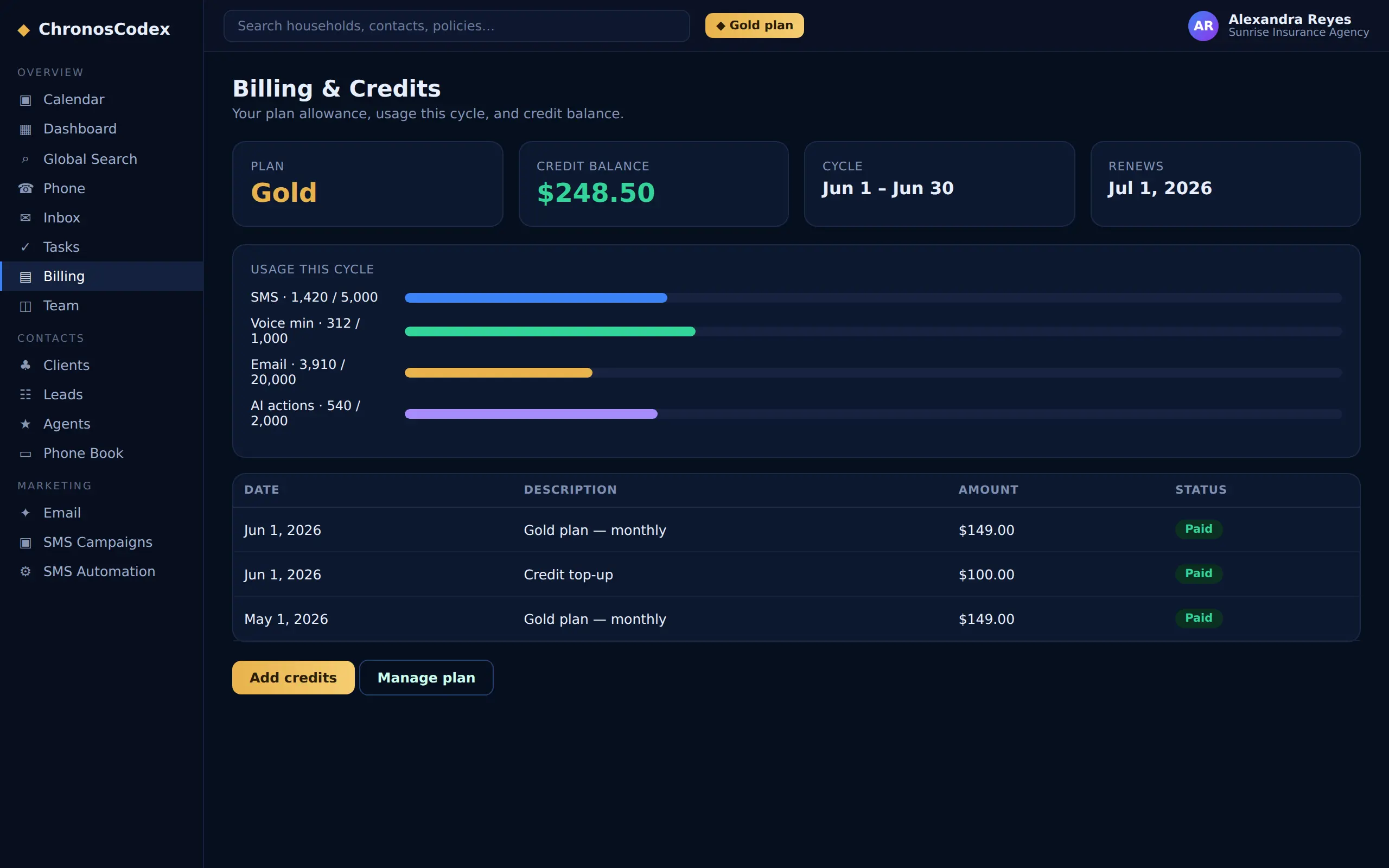
Task: Click the Phone Book icon
Action: (26, 454)
